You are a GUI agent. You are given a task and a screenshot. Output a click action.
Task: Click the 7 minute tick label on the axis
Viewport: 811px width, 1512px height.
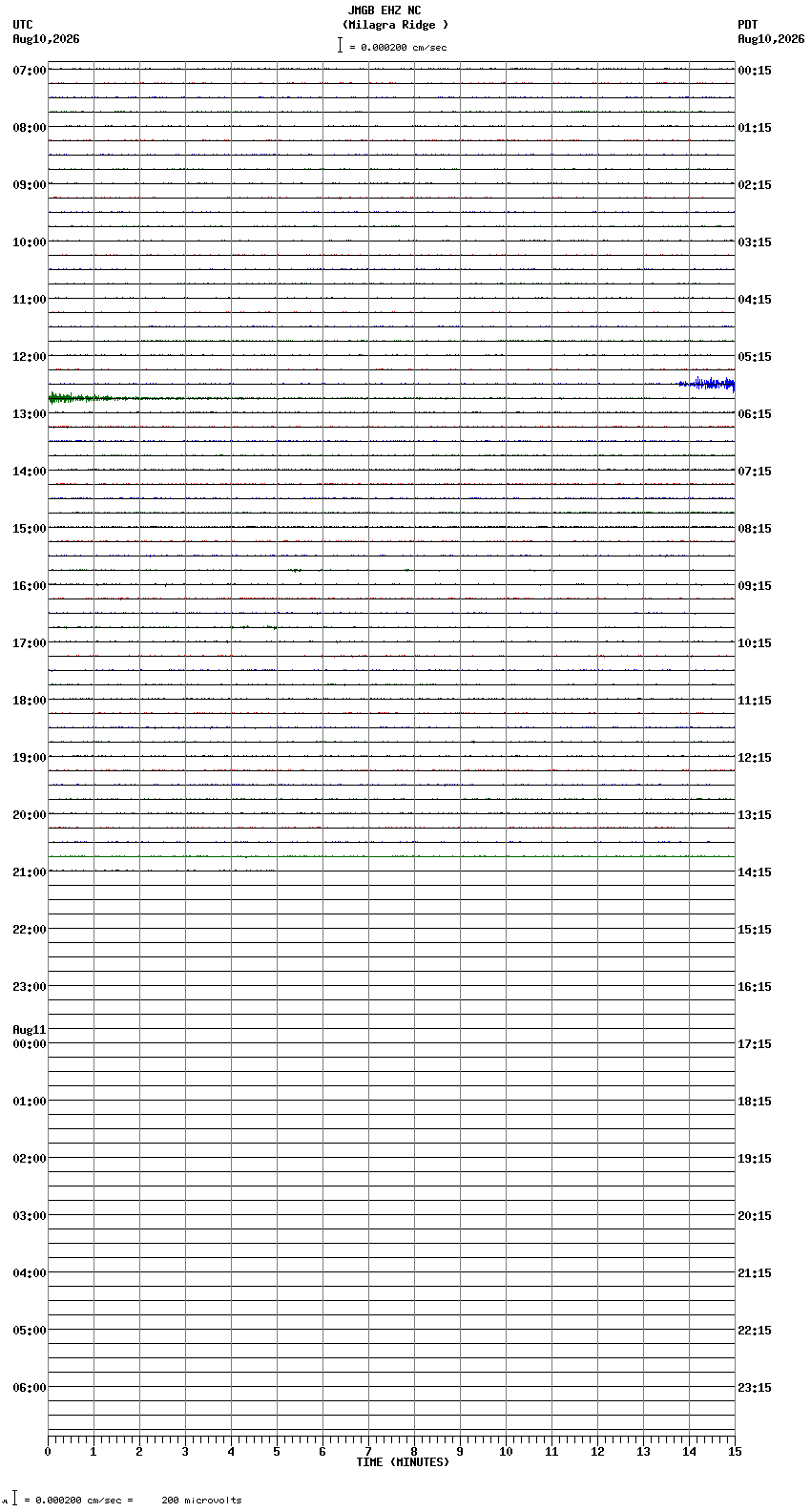pos(368,1452)
